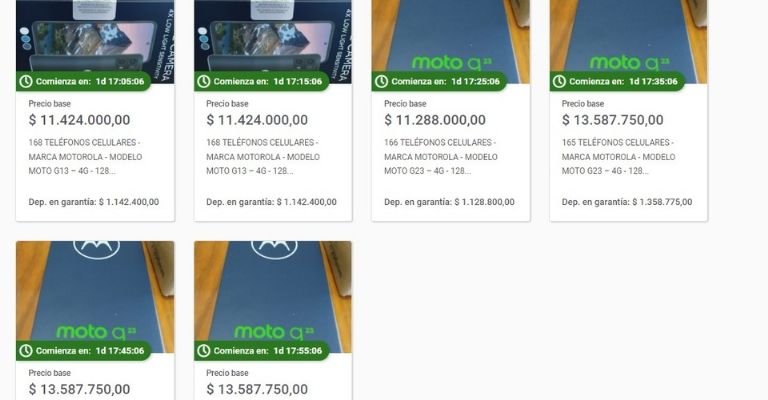Viewport: 768px width, 400px height.
Task: Click the clock icon on the 17:55:06 countdown
Action: 203,351
